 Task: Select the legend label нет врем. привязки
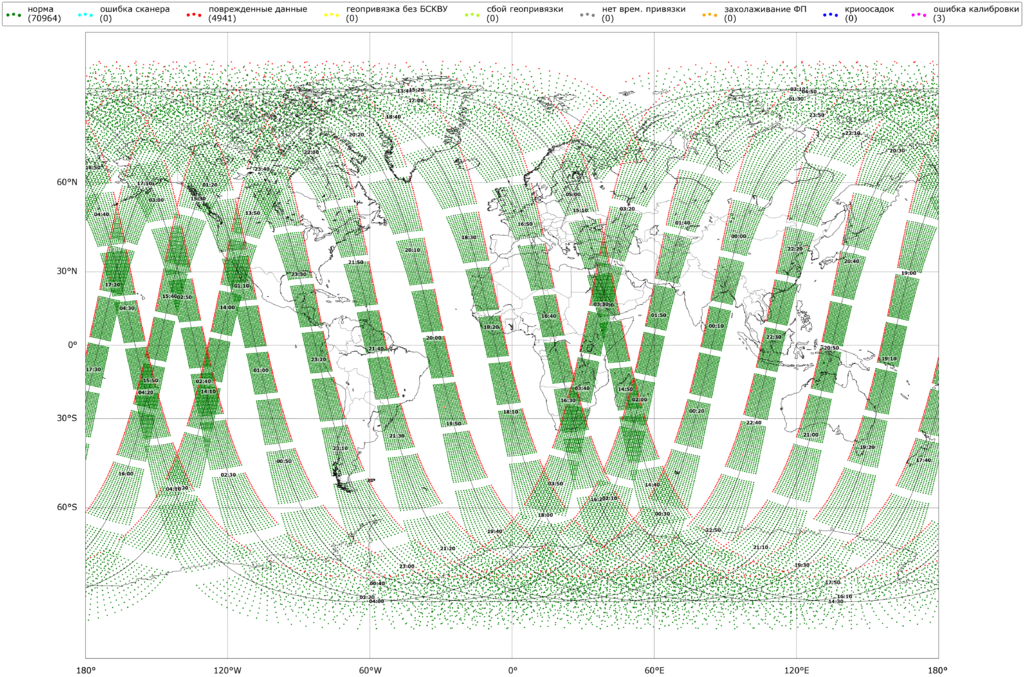point(643,9)
